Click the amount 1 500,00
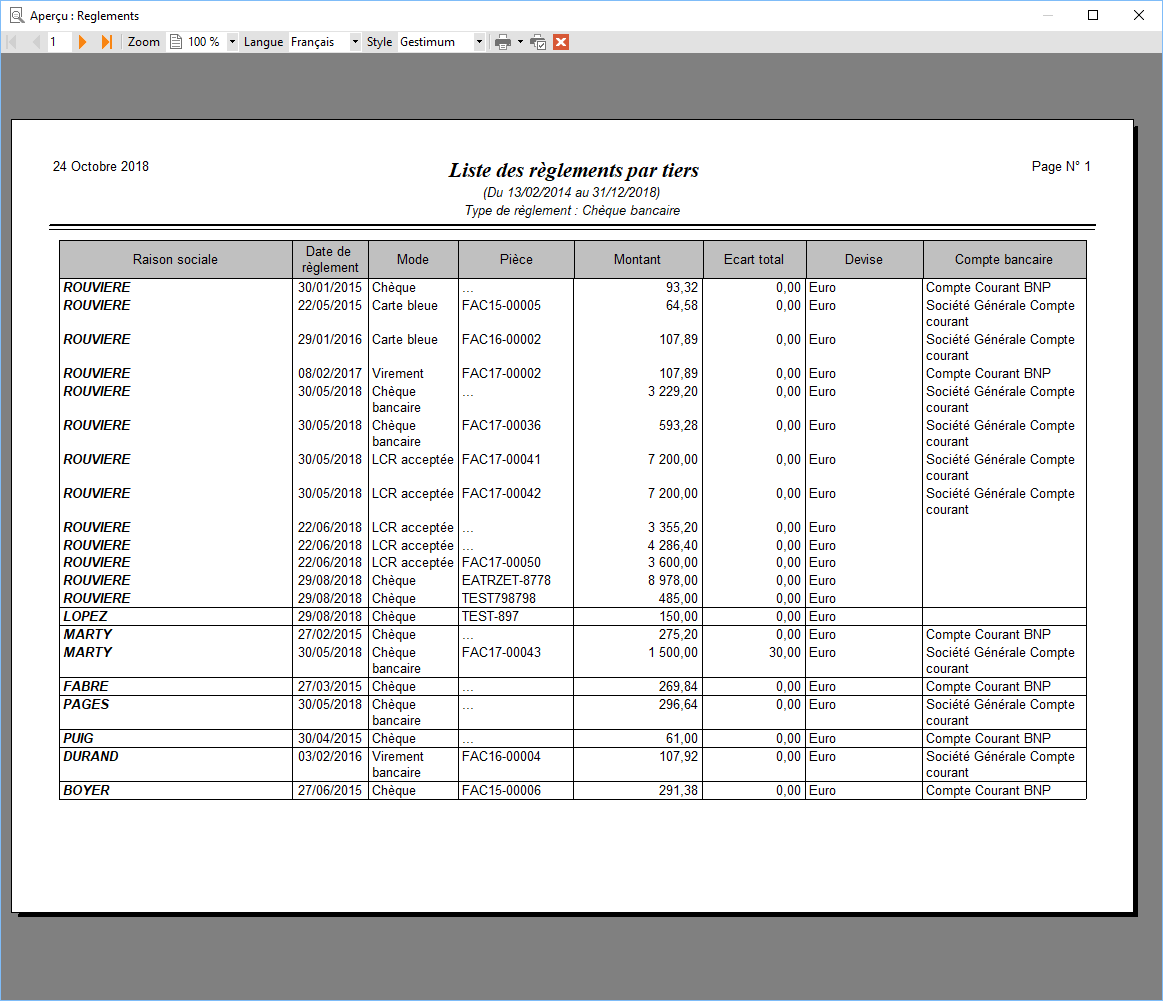The width and height of the screenshot is (1163, 1001). coord(673,653)
